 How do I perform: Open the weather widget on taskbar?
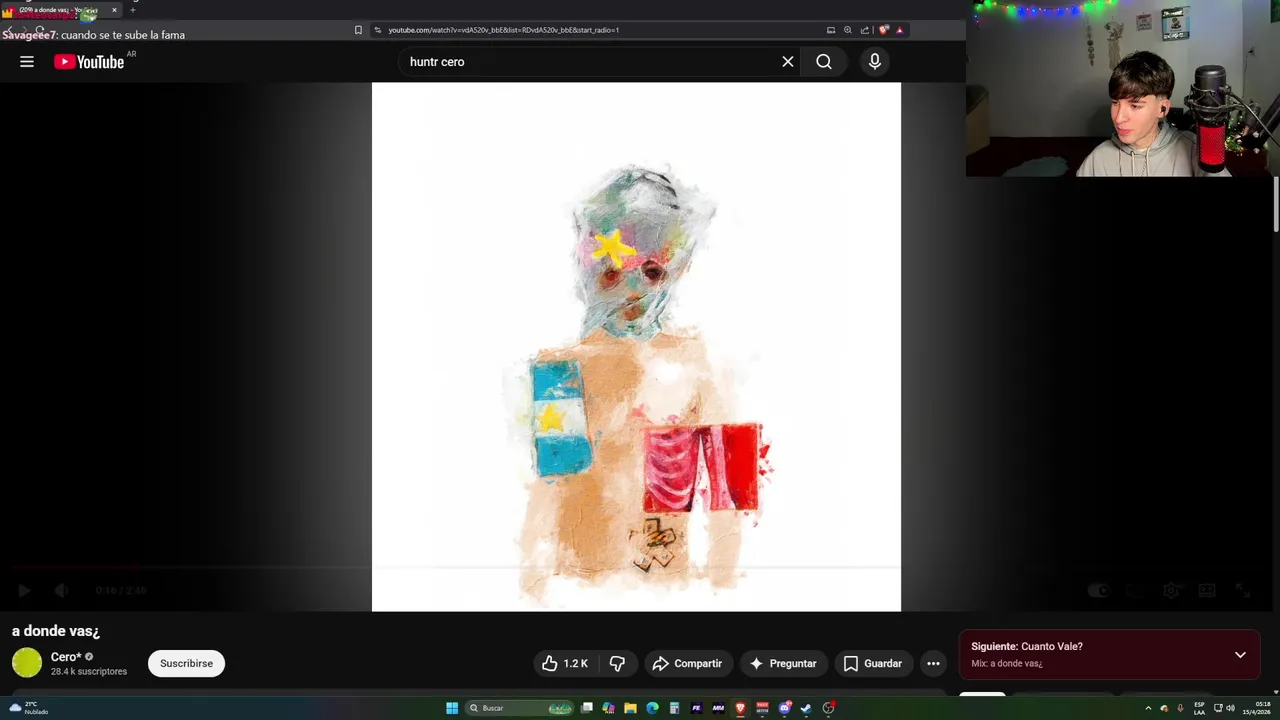(28, 708)
